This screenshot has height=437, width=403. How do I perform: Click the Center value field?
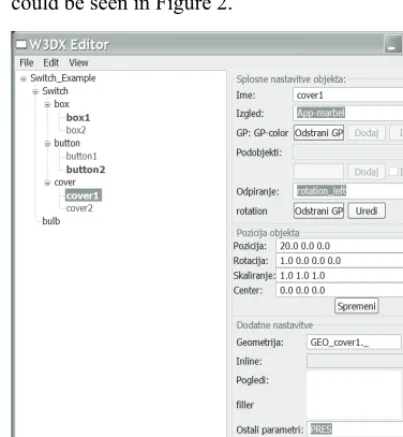pos(340,290)
